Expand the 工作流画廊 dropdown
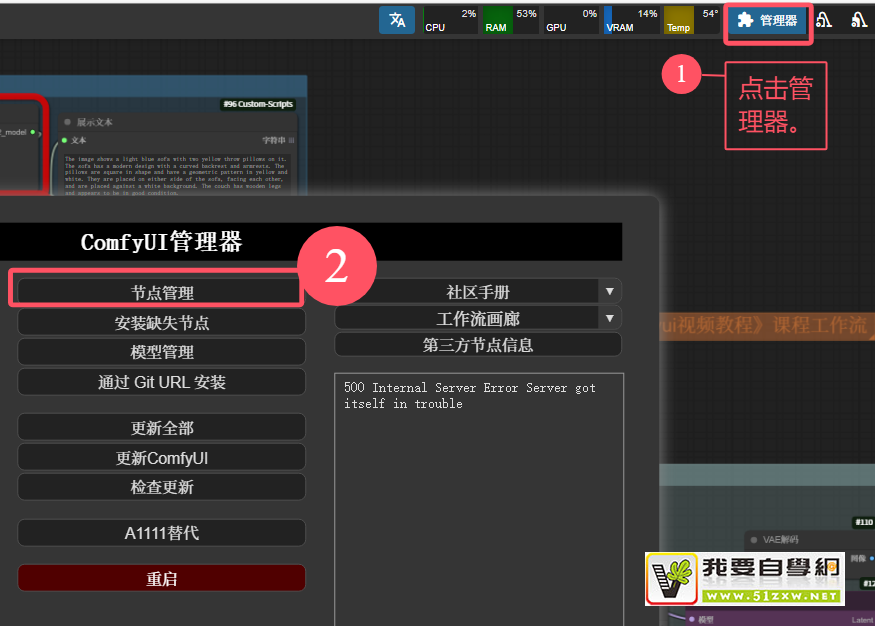Image resolution: width=875 pixels, height=626 pixels. point(609,319)
